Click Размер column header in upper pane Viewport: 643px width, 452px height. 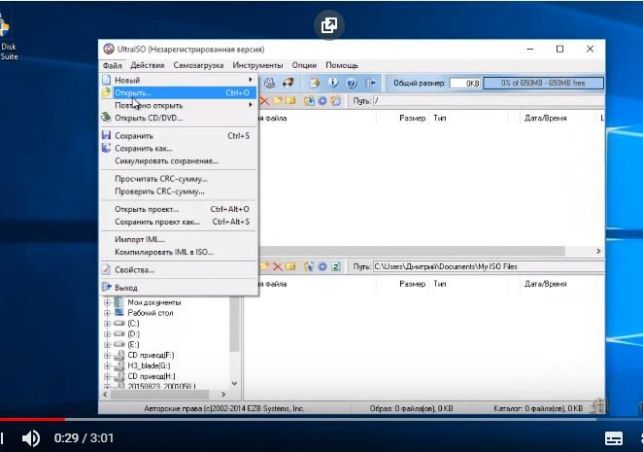pyautogui.click(x=413, y=118)
